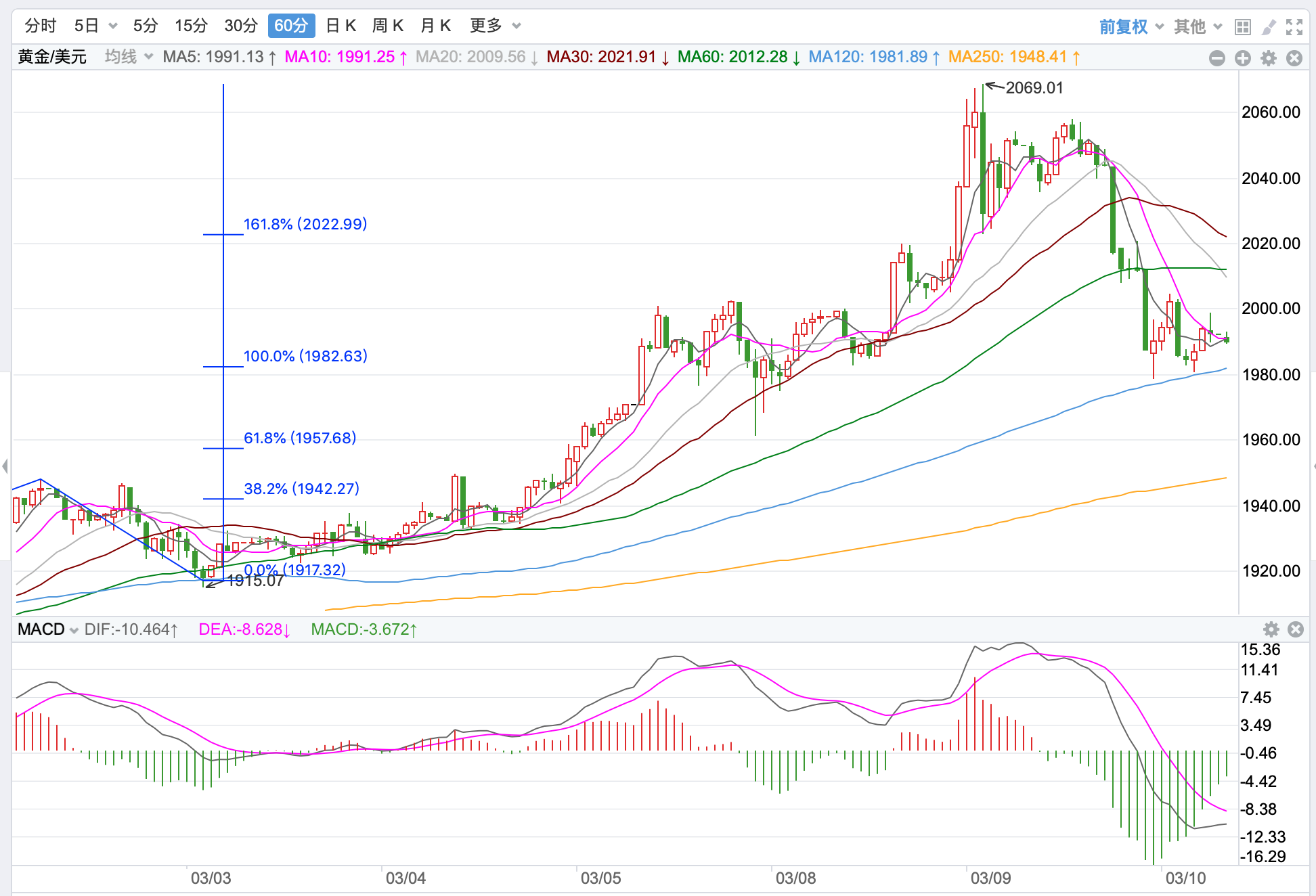Remove the MACD panel with X icon

click(1295, 629)
